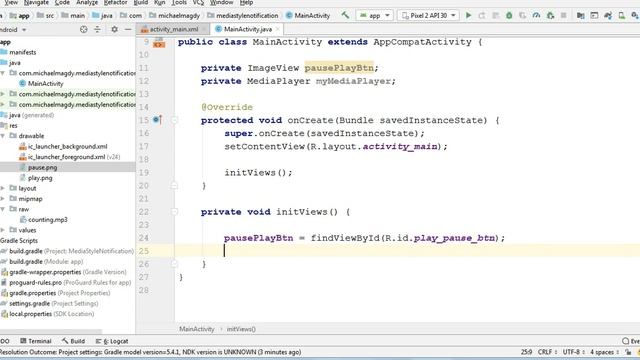Fold the initViews method at line 22

[x=174, y=211]
